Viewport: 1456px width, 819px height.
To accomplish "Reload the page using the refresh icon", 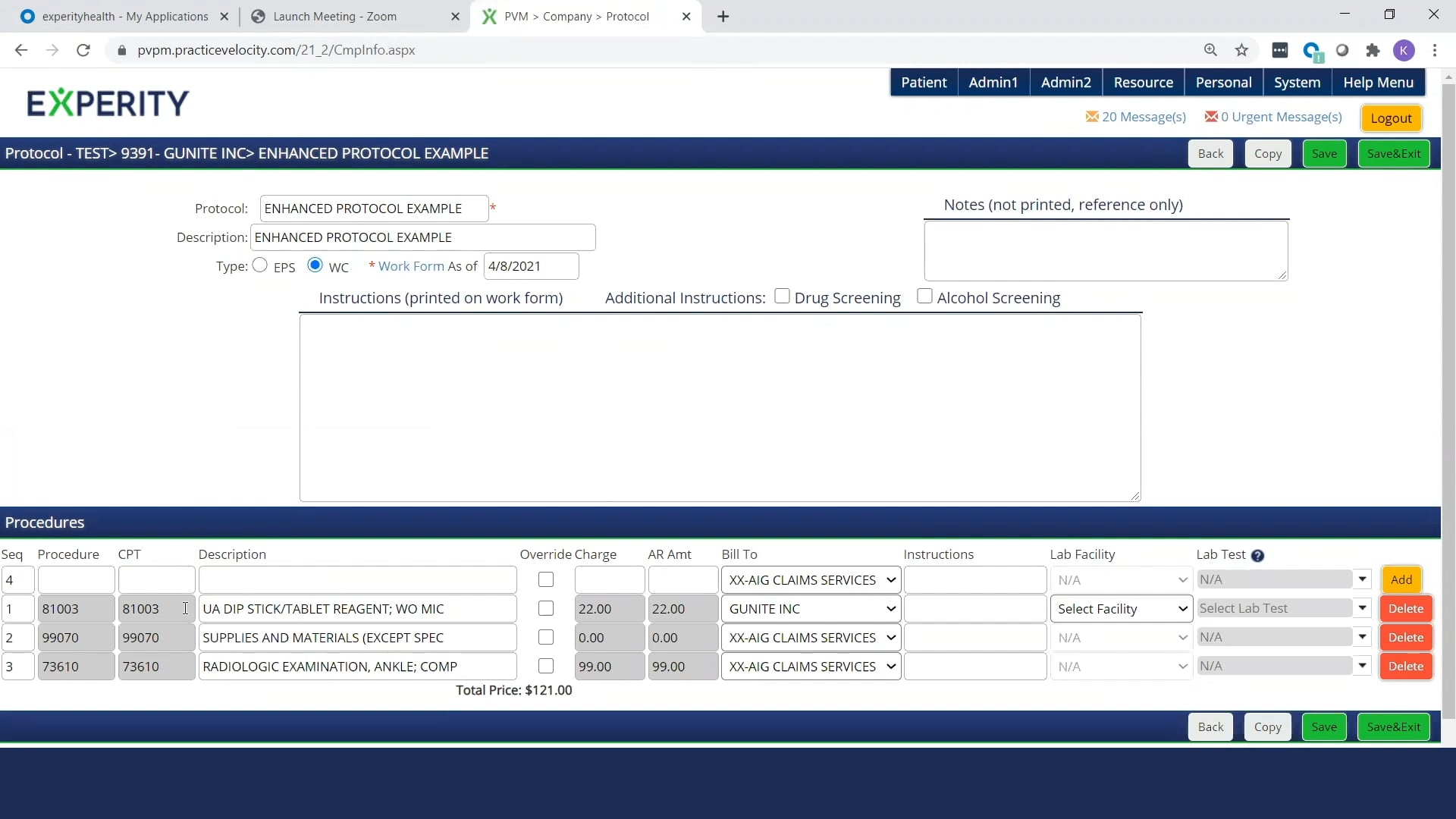I will pyautogui.click(x=83, y=50).
